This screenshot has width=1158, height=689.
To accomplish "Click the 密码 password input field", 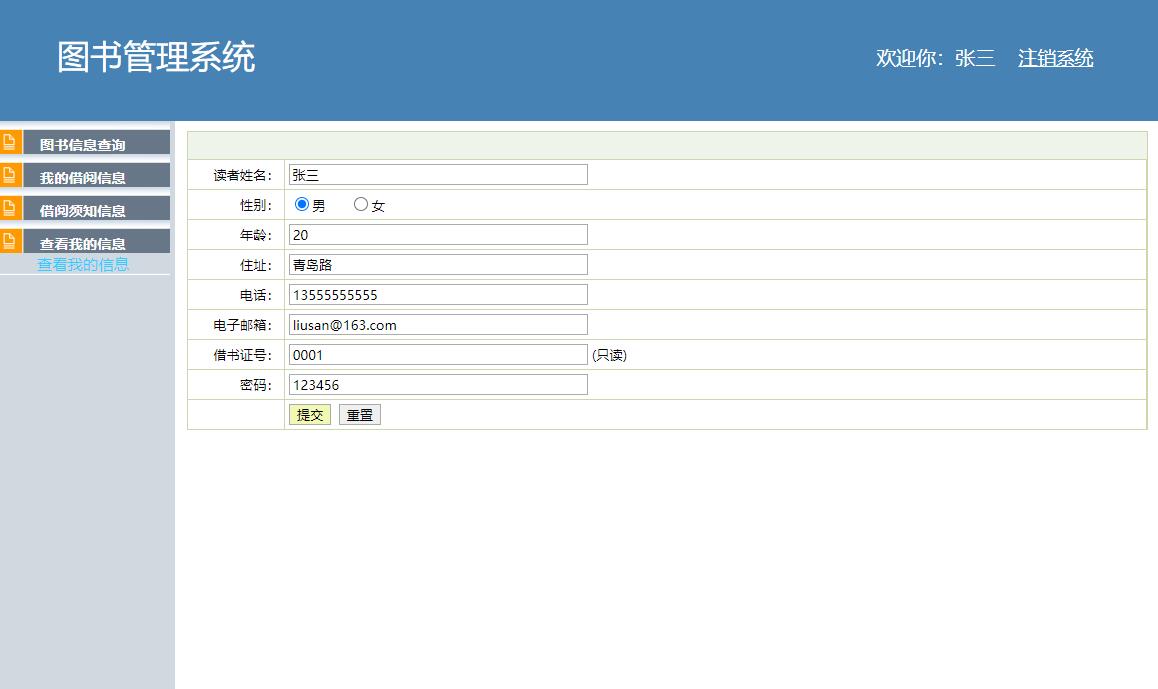I will pyautogui.click(x=437, y=384).
